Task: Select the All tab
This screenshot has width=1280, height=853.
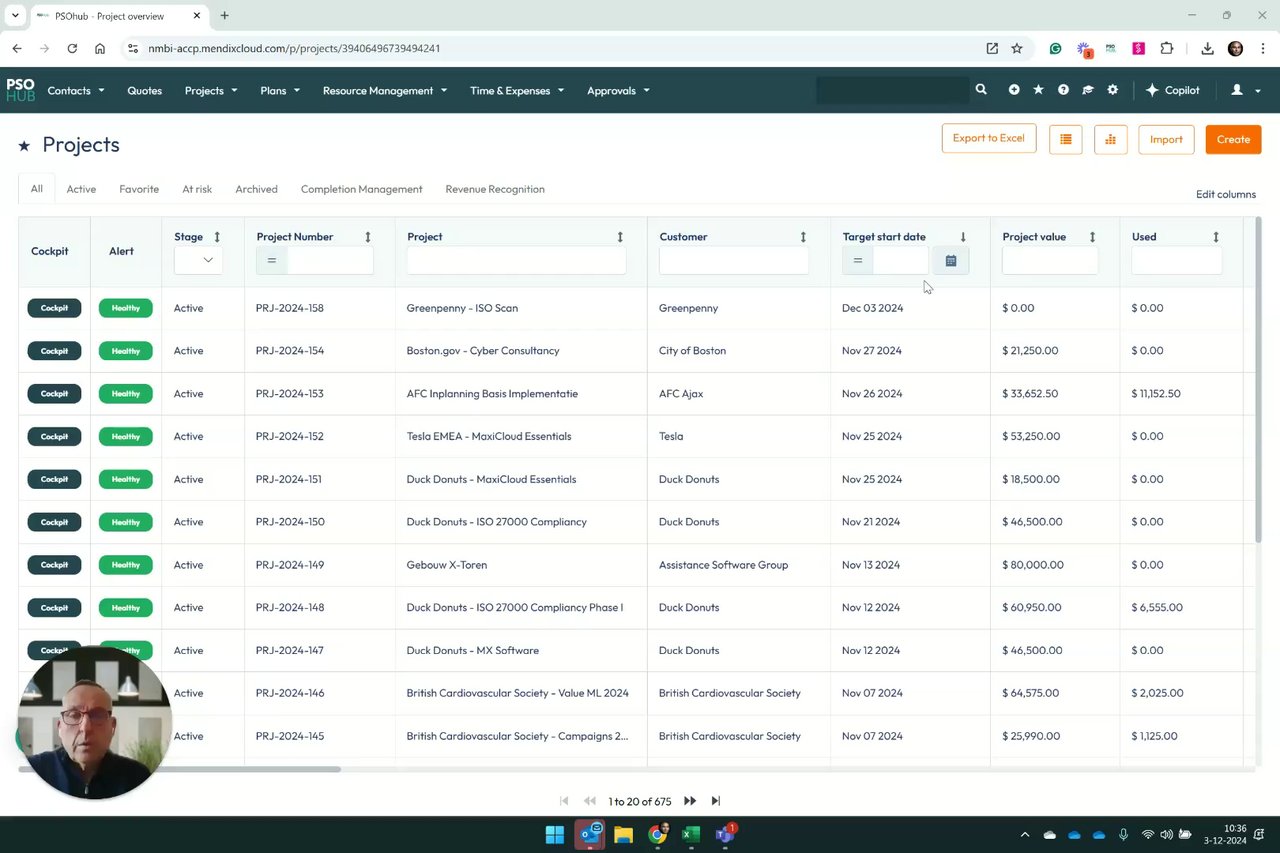Action: [x=37, y=189]
